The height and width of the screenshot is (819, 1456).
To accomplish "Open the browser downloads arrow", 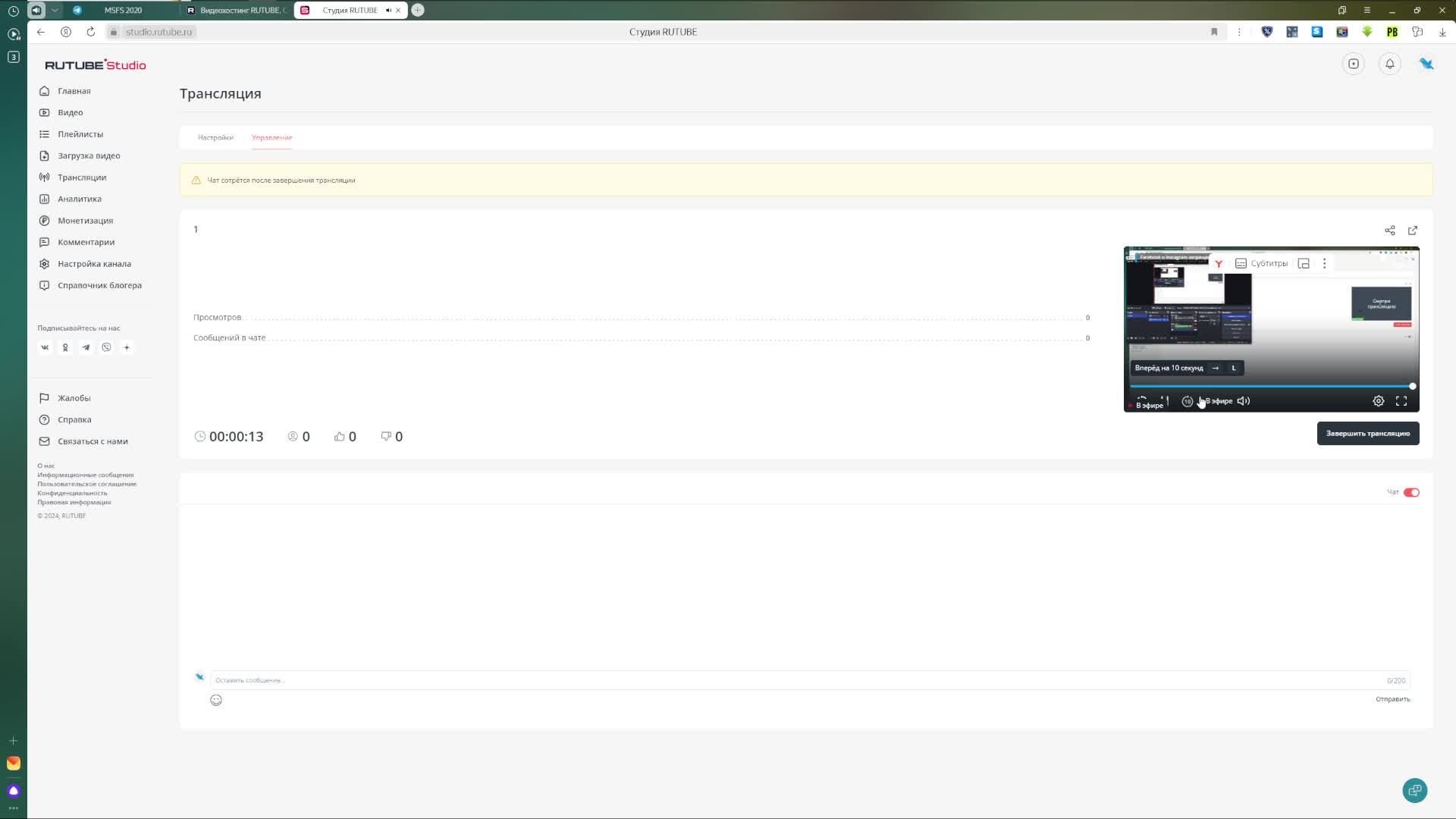I will click(1442, 32).
